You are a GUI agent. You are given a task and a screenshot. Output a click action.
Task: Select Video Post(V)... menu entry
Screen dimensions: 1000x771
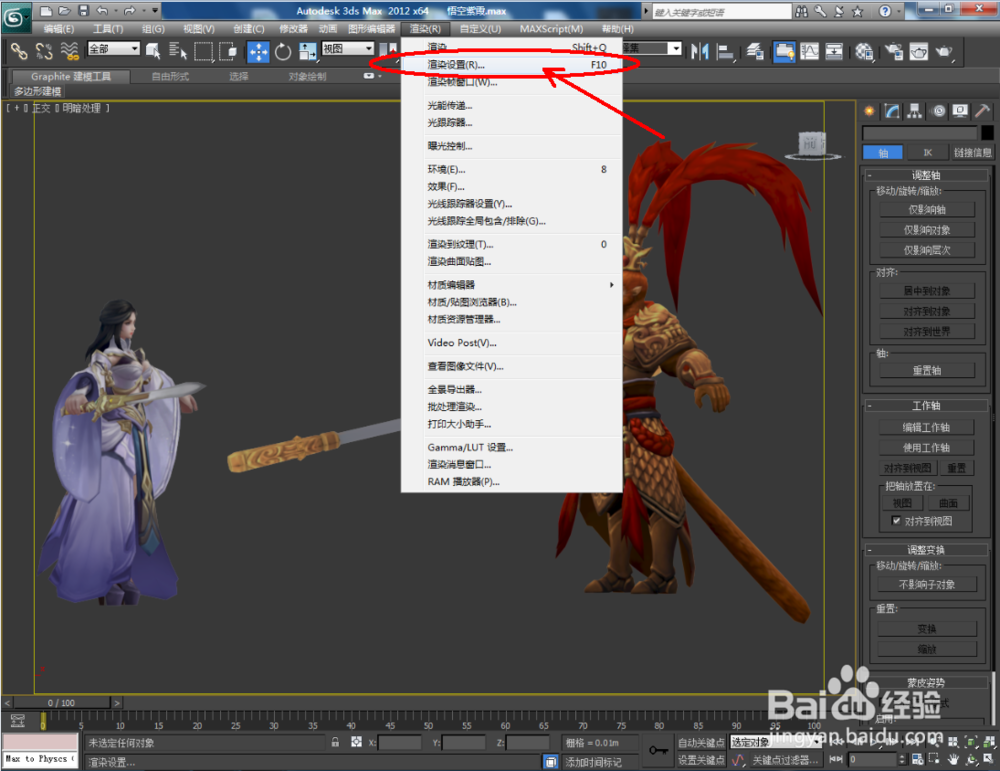pos(511,343)
